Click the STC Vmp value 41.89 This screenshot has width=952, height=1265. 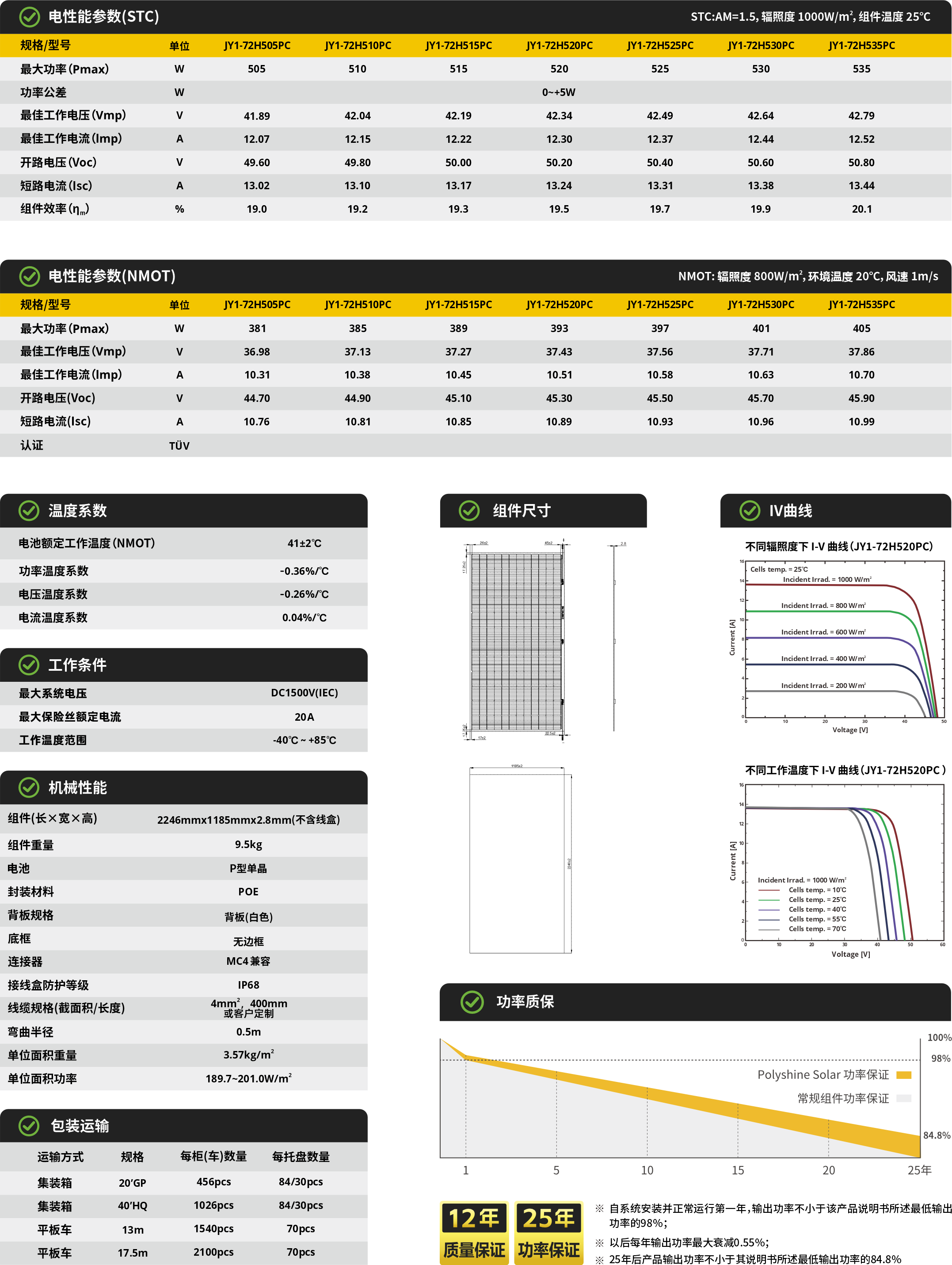coord(257,116)
